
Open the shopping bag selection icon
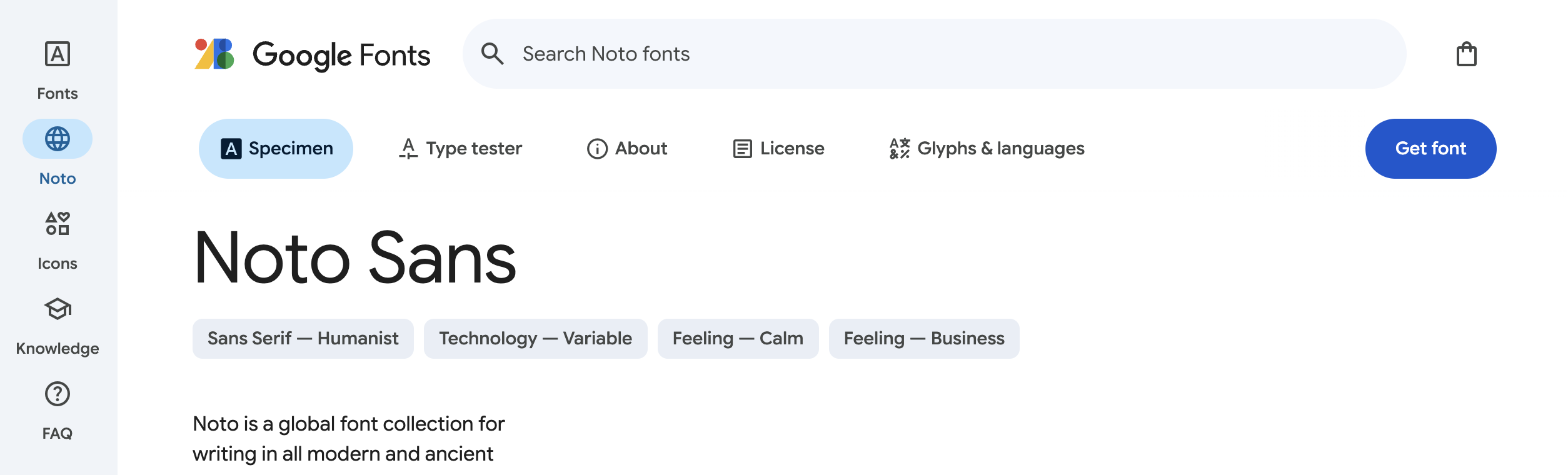click(1467, 54)
